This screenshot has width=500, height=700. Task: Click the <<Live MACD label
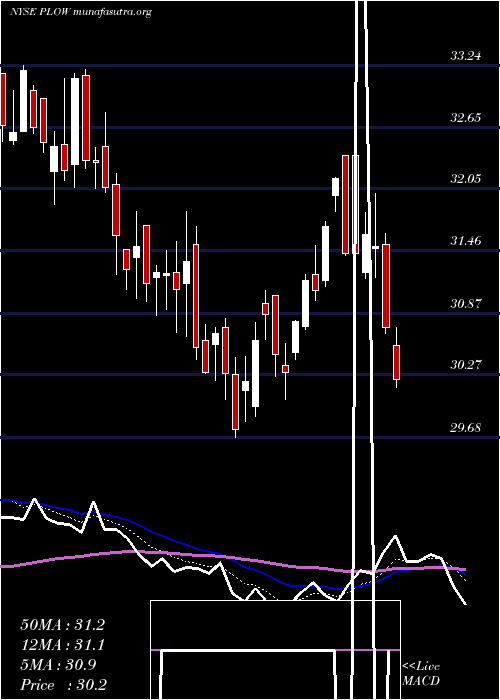pos(421,673)
